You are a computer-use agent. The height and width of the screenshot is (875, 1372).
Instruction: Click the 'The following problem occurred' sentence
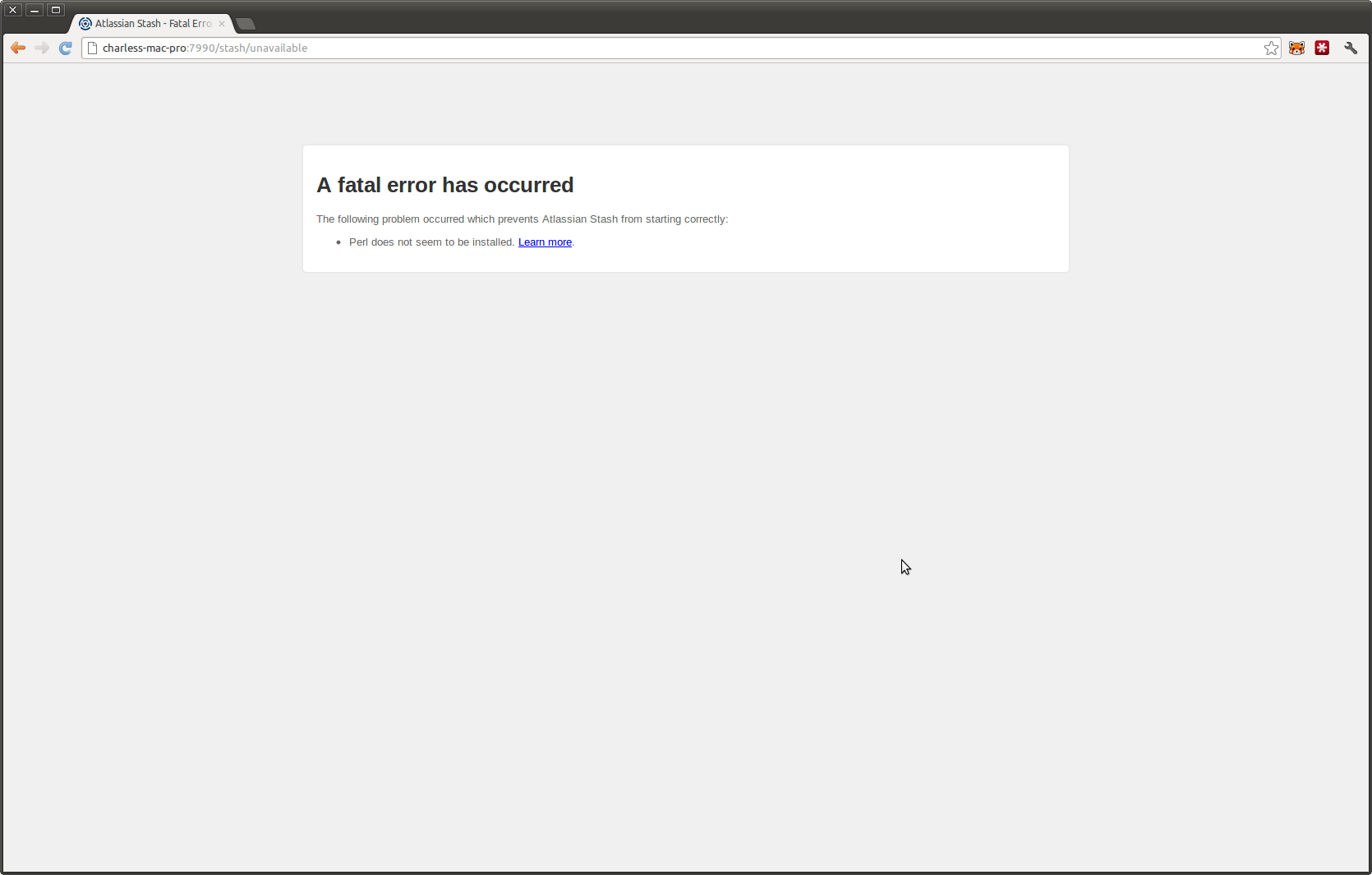tap(523, 219)
